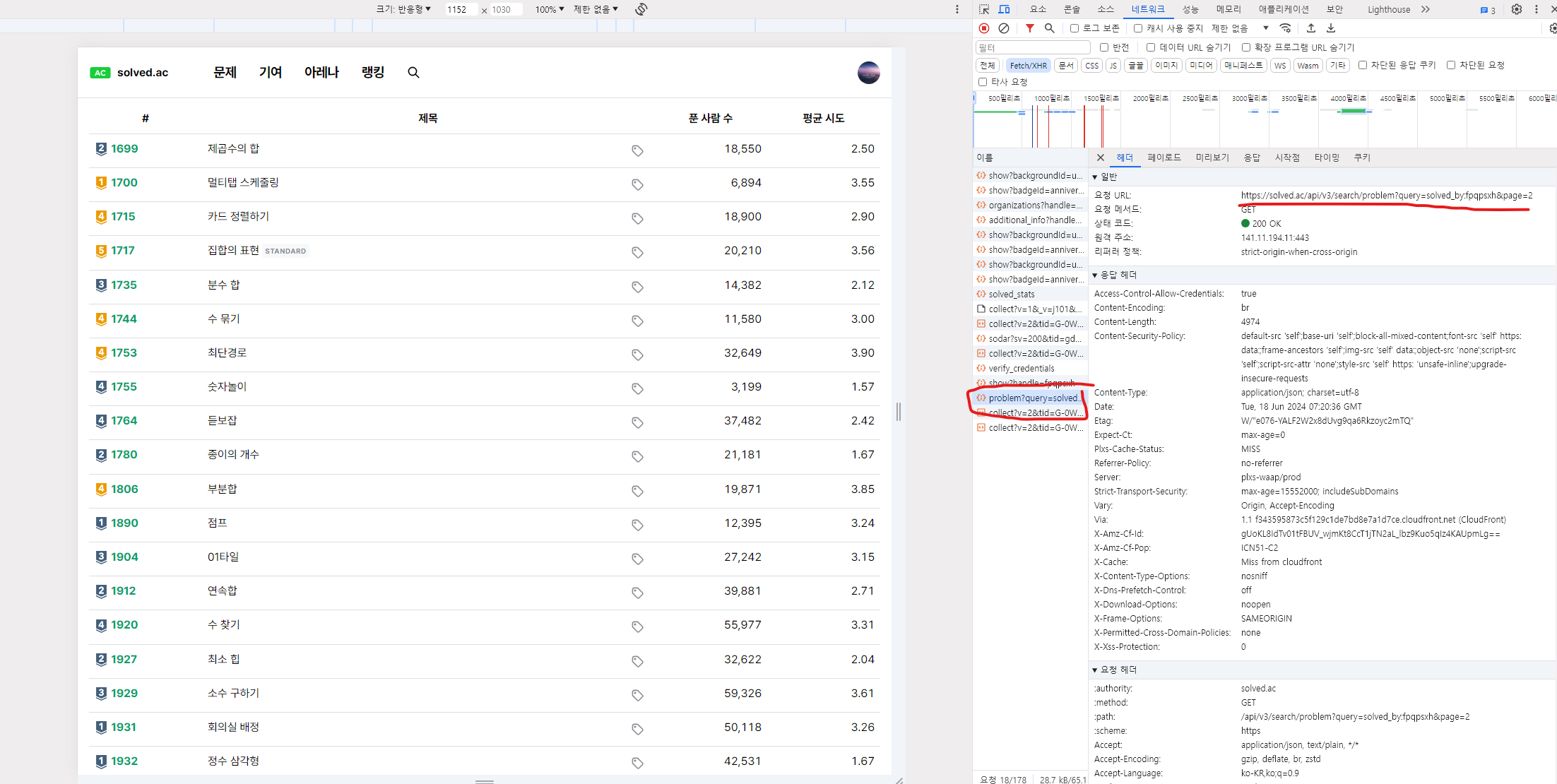Image resolution: width=1557 pixels, height=784 pixels.
Task: Open the 미리보기 response tab
Action: pyautogui.click(x=1212, y=158)
